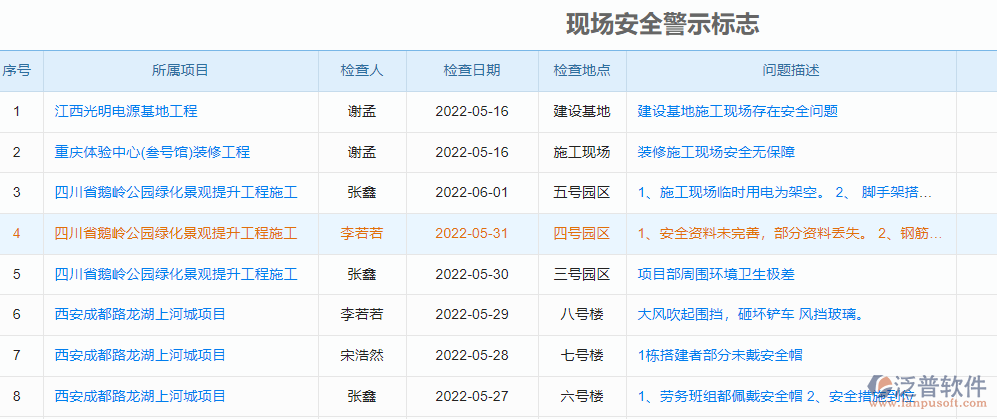Click the 宋浩然 inspector cell
This screenshot has width=997, height=419.
click(361, 355)
